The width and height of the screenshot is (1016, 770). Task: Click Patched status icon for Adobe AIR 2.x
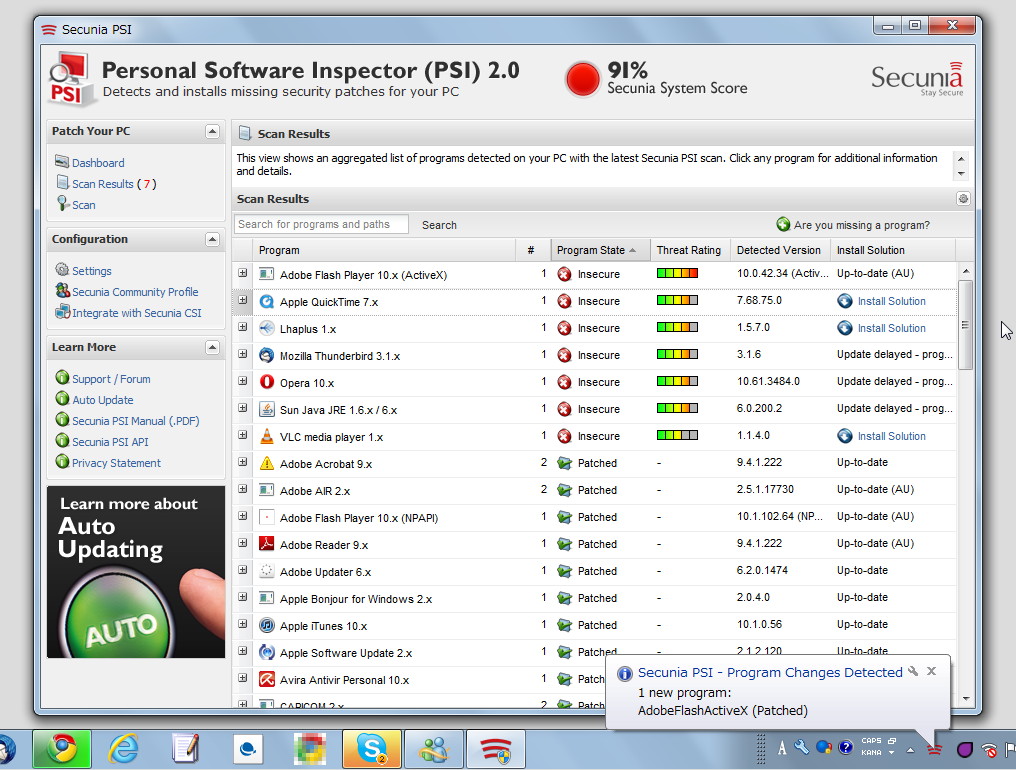(x=564, y=490)
